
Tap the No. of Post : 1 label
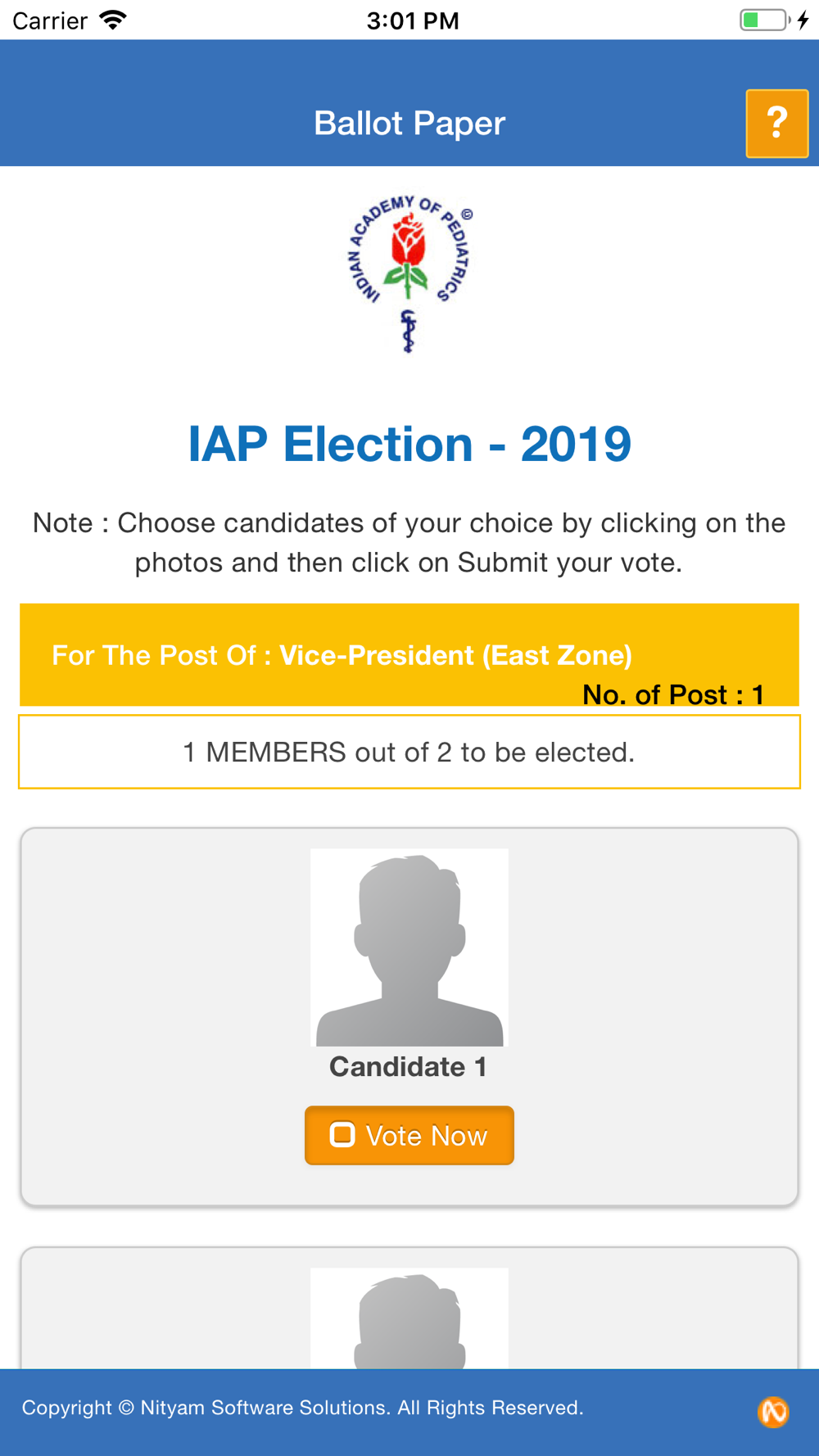tap(673, 694)
